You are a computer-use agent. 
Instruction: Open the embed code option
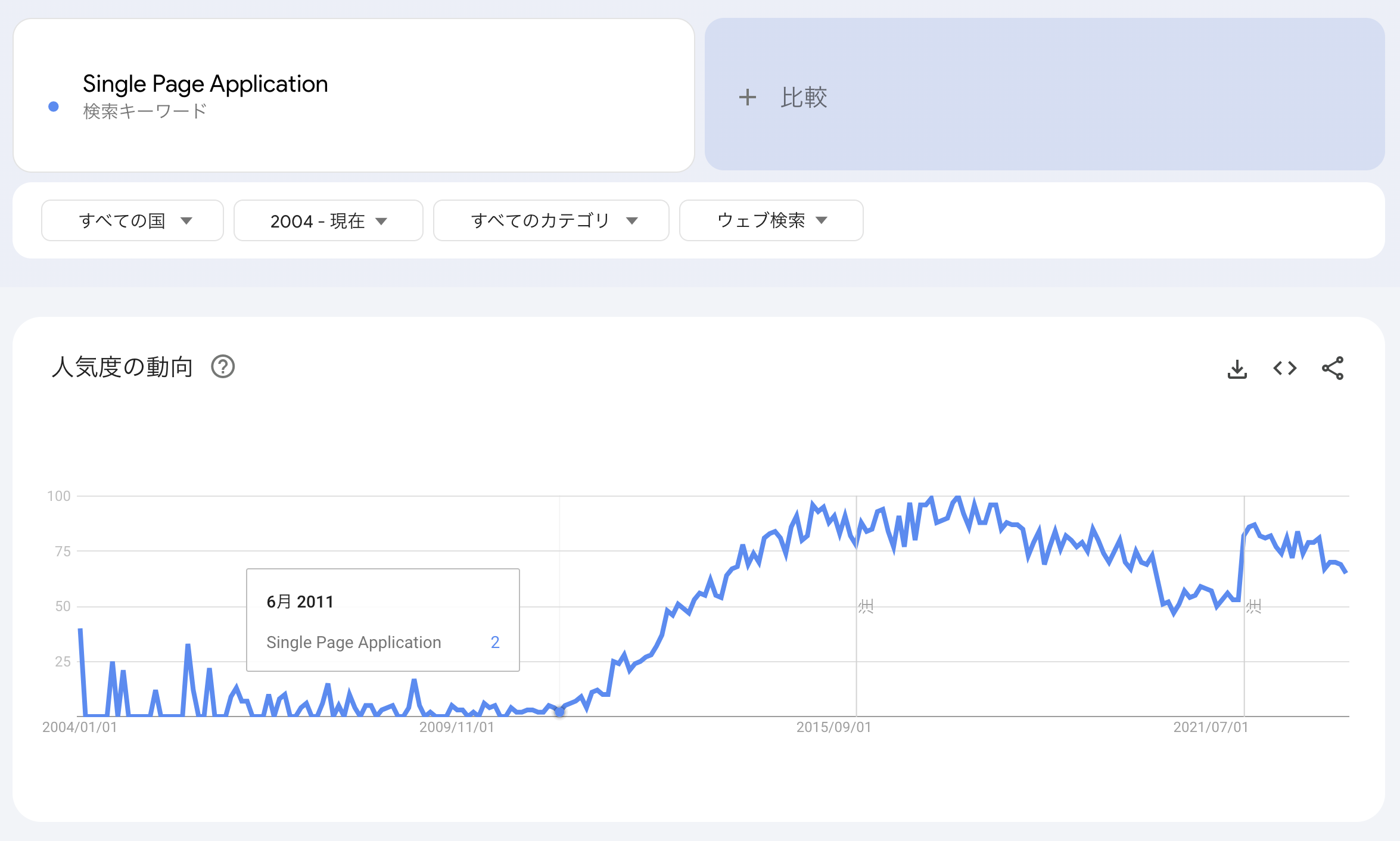[x=1284, y=368]
